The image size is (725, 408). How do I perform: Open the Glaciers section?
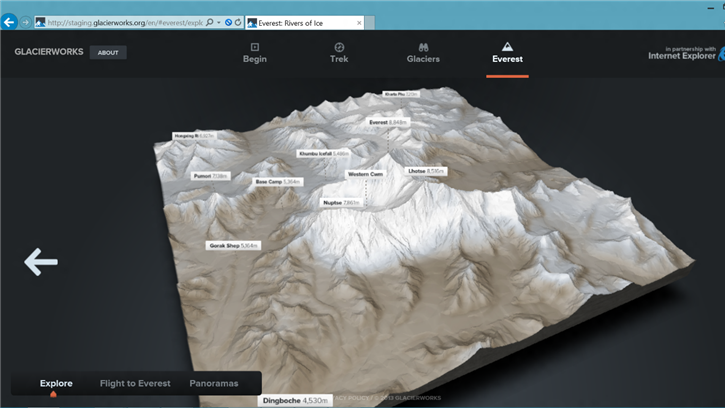point(423,53)
